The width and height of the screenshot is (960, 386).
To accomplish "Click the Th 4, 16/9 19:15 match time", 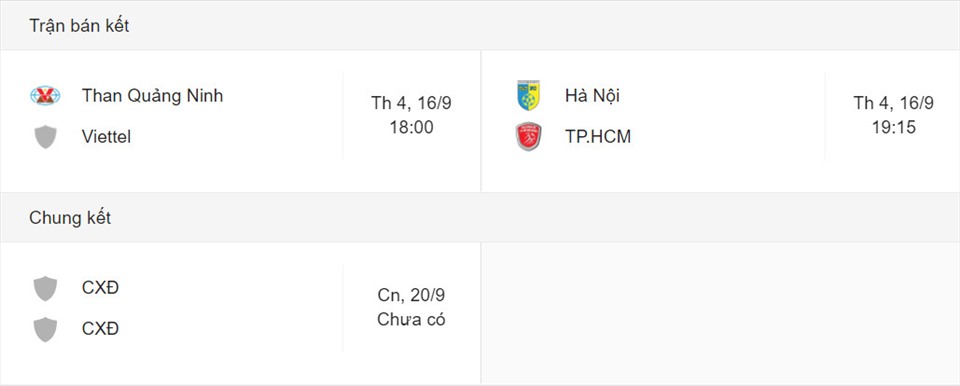I will coord(894,115).
